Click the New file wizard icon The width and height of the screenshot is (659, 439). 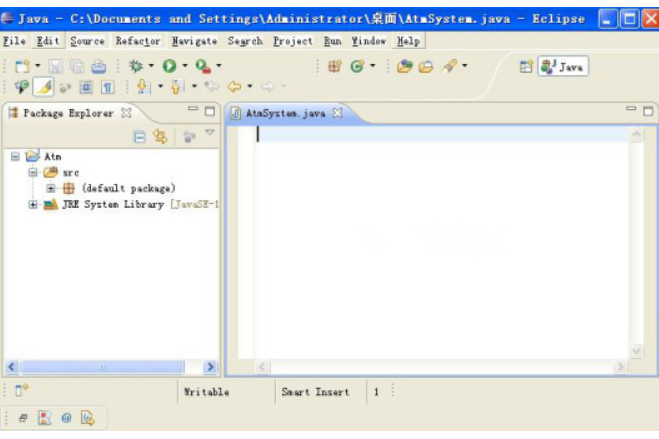click(x=22, y=66)
